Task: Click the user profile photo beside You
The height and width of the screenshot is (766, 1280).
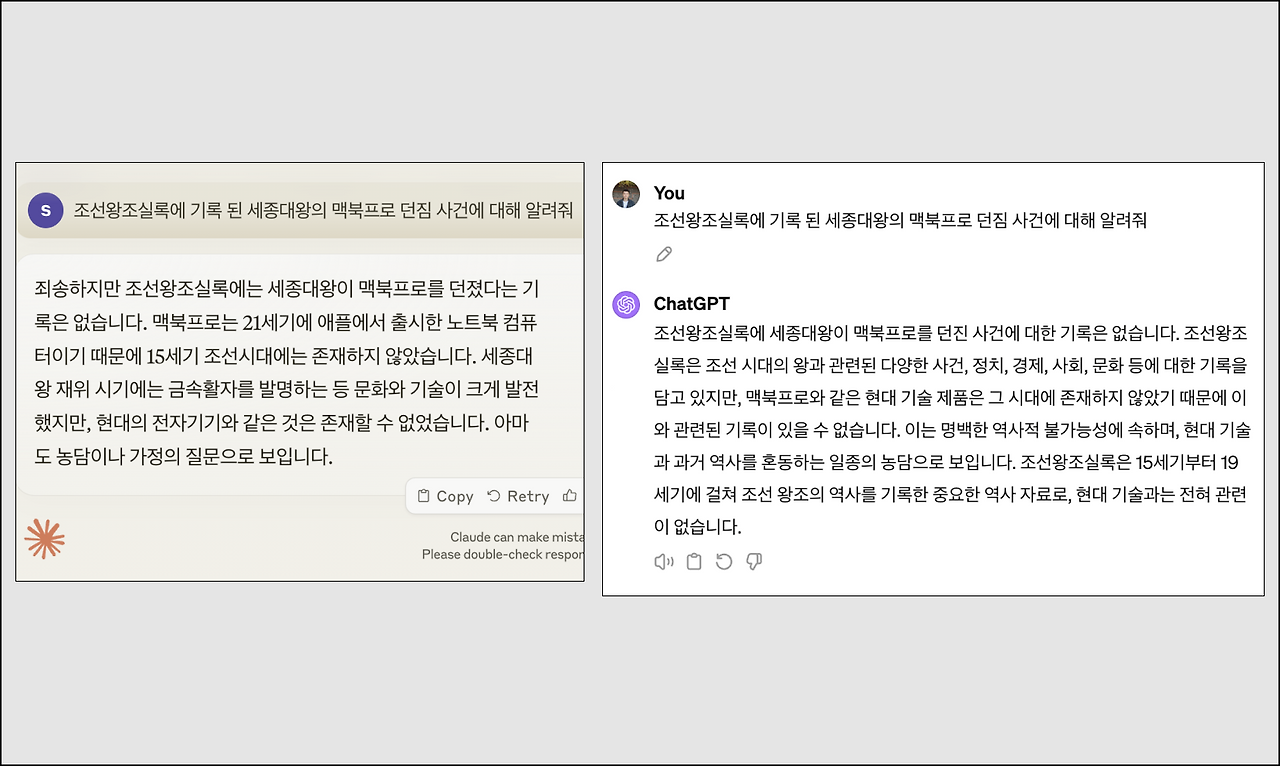Action: (626, 194)
